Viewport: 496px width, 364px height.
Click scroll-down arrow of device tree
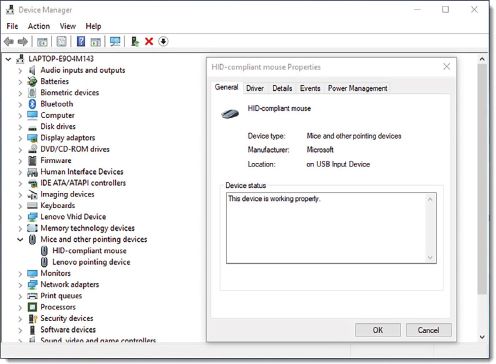482,337
